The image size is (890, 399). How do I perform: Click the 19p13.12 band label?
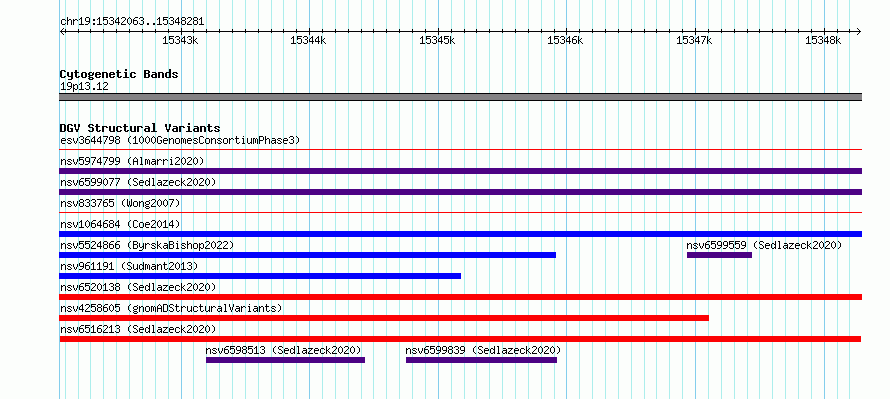point(84,87)
